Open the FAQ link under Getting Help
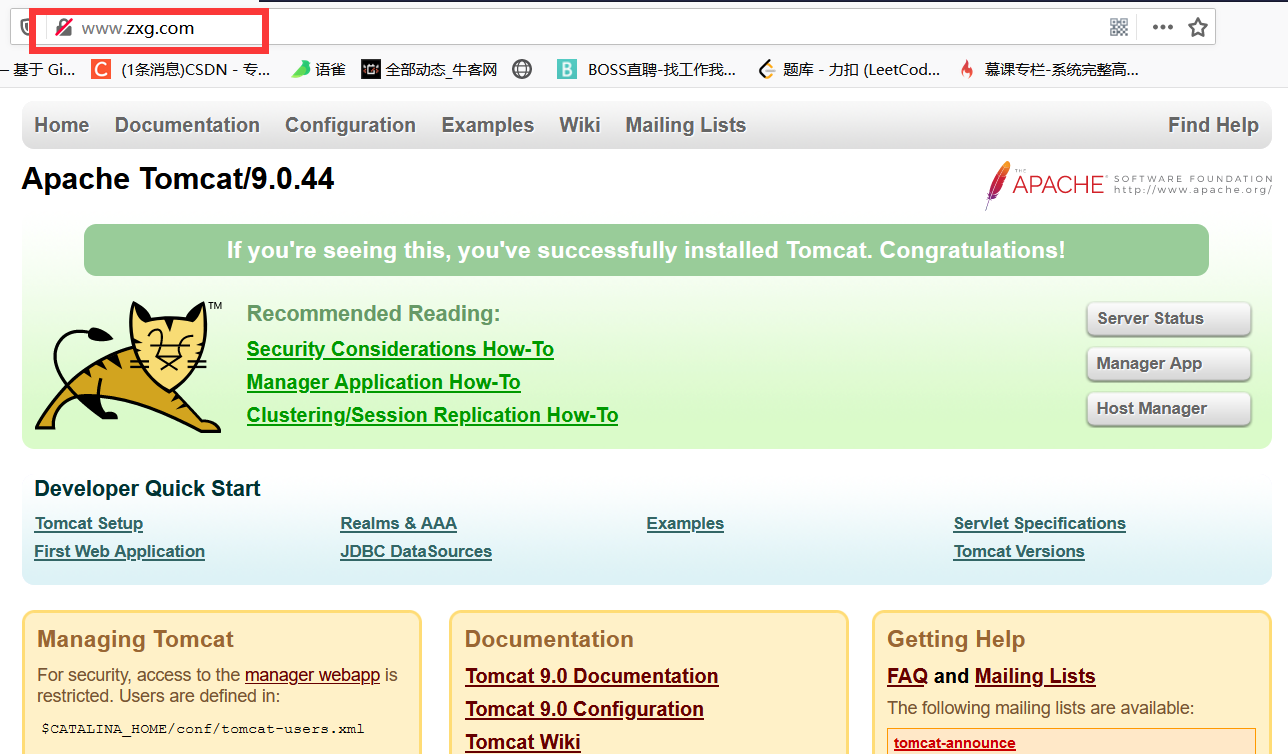The height and width of the screenshot is (754, 1288). [x=907, y=676]
